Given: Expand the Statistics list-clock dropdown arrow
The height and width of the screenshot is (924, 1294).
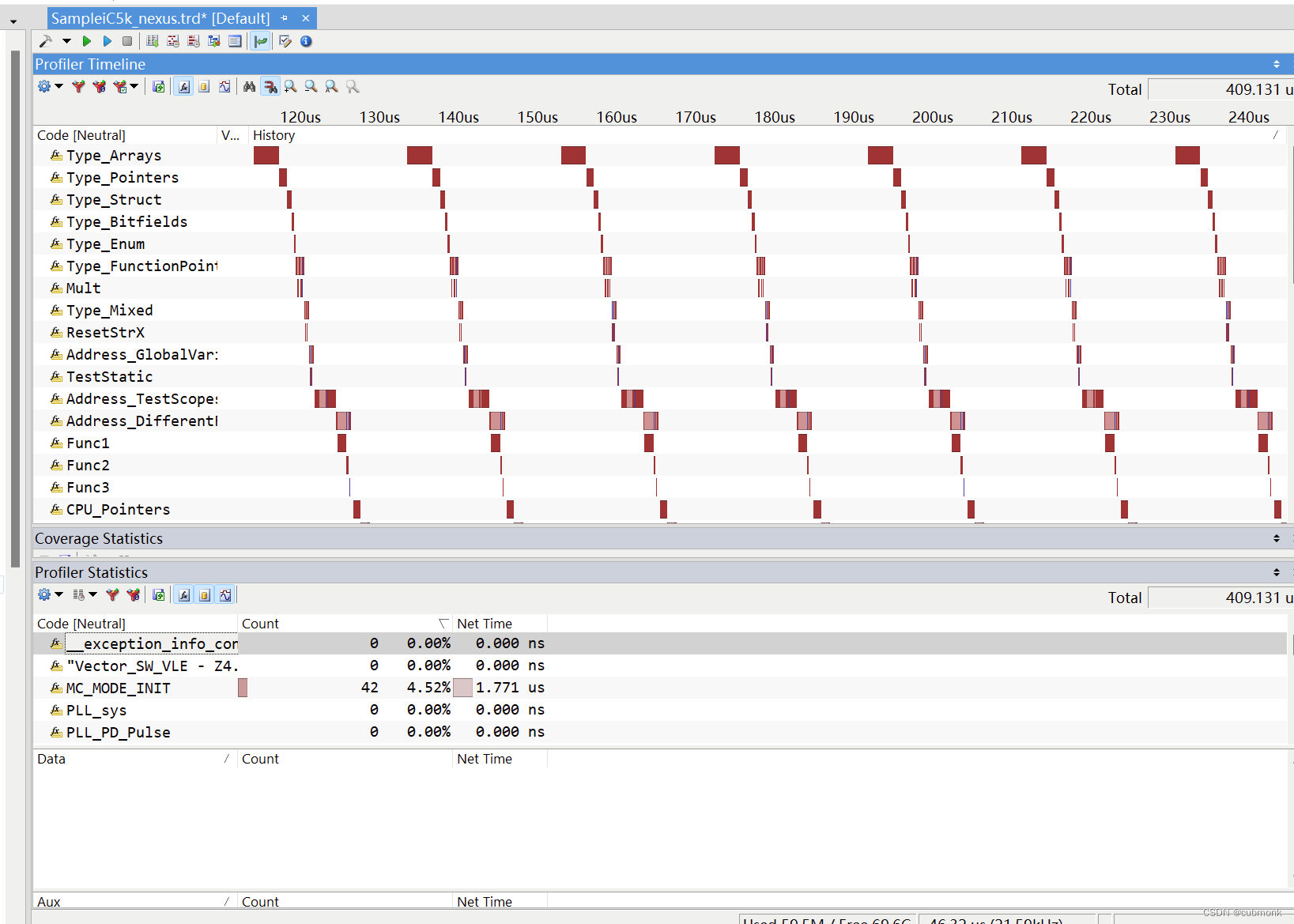Looking at the screenshot, I should click(x=92, y=594).
